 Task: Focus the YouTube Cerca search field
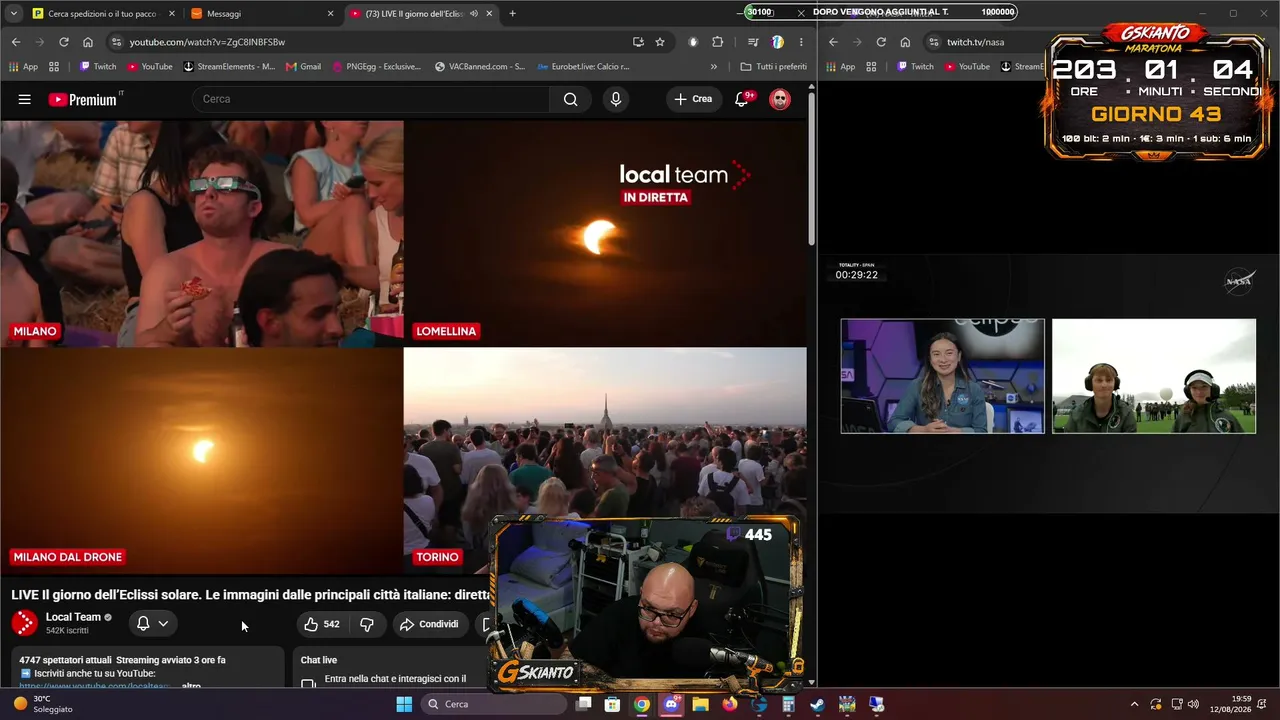[371, 99]
